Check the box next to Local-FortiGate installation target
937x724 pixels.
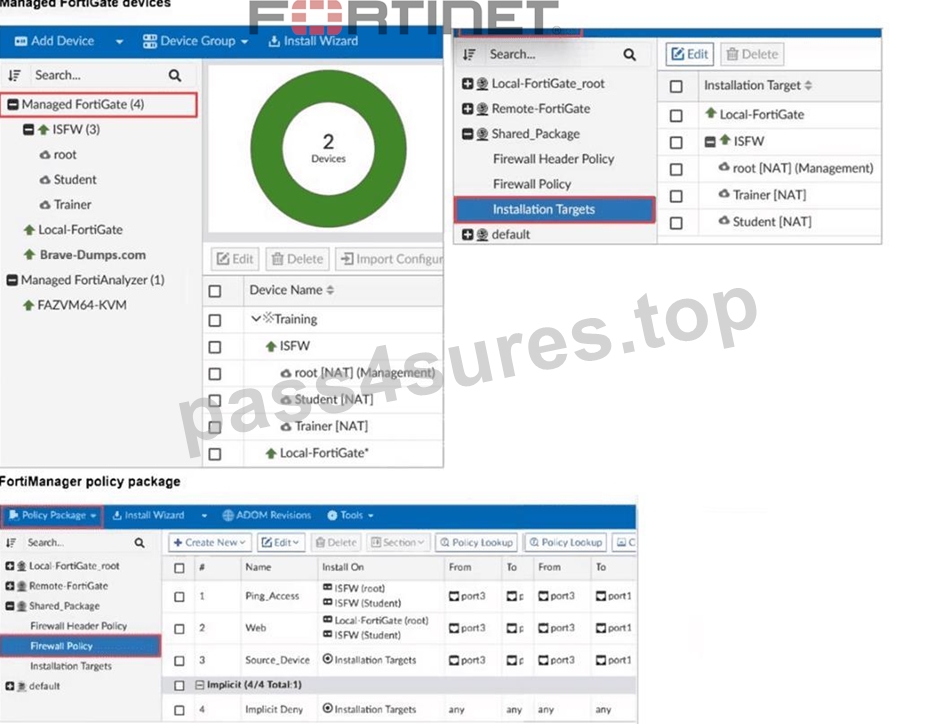point(676,115)
